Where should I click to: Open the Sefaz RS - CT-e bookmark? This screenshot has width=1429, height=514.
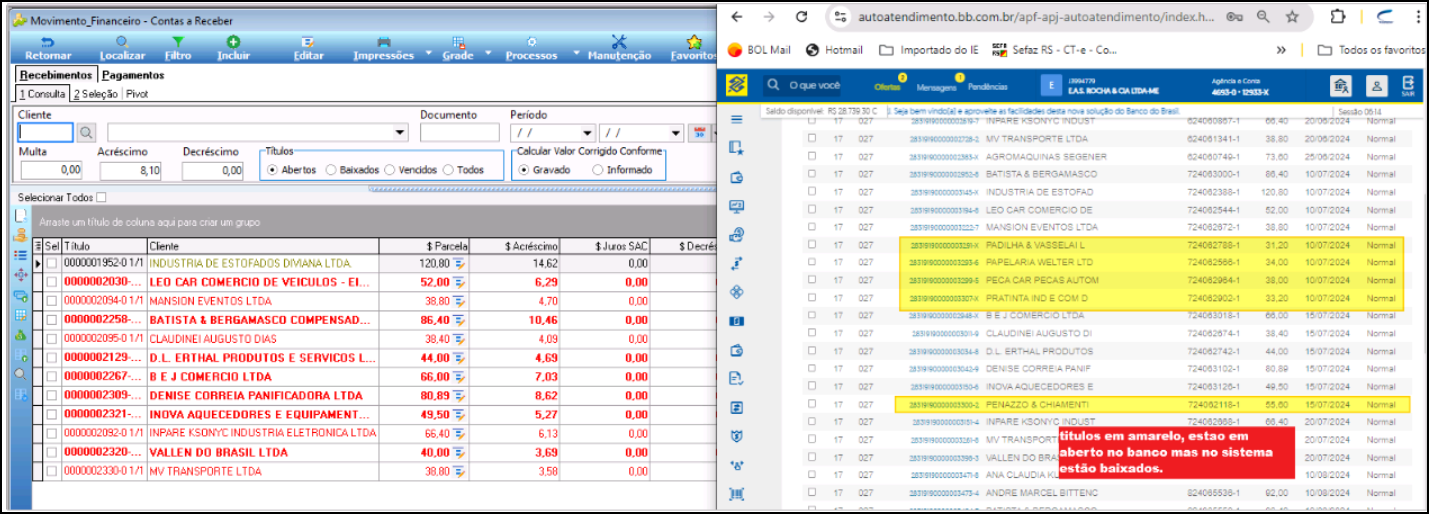click(1054, 50)
